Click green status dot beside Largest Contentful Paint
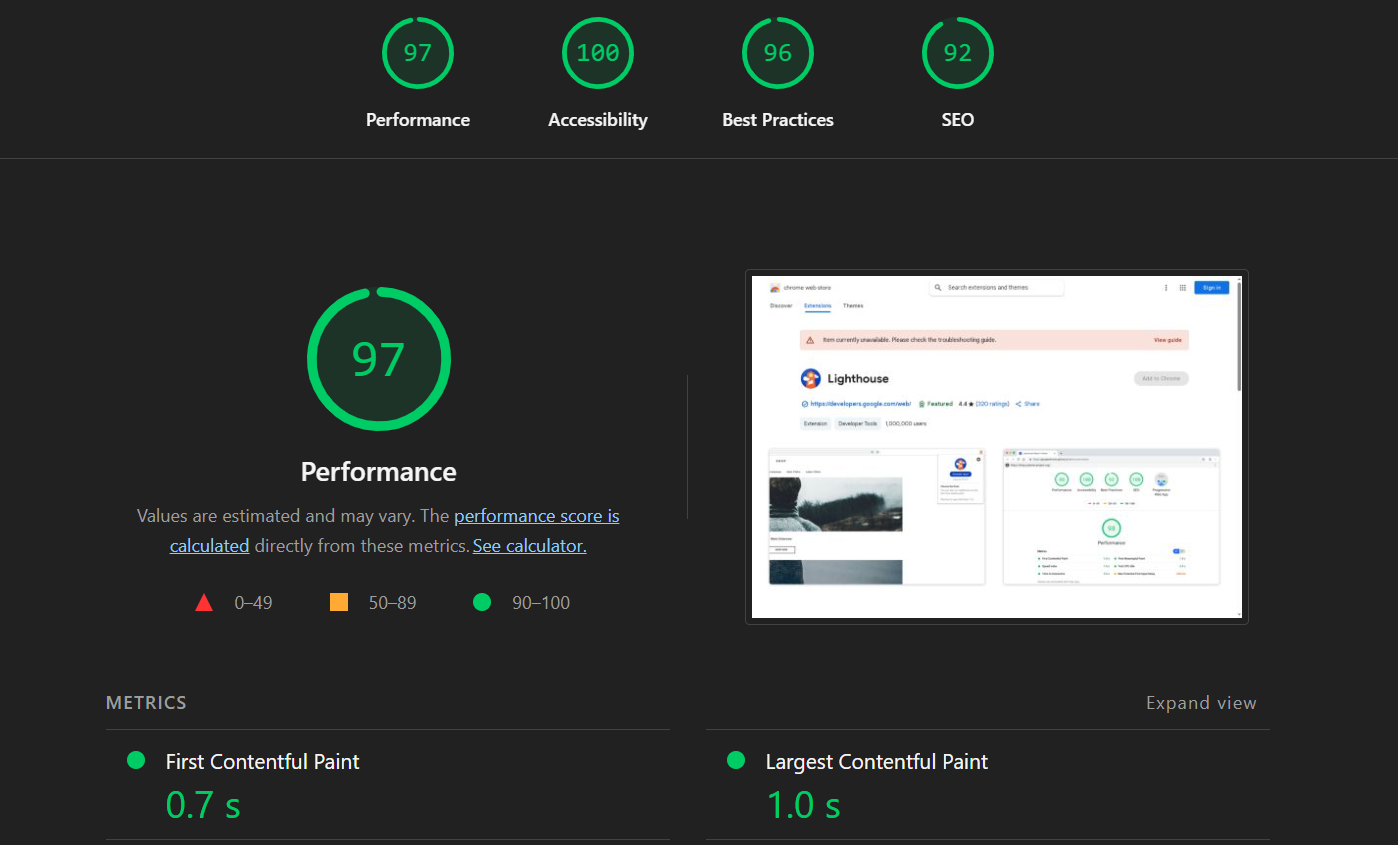1398x845 pixels. coord(736,761)
